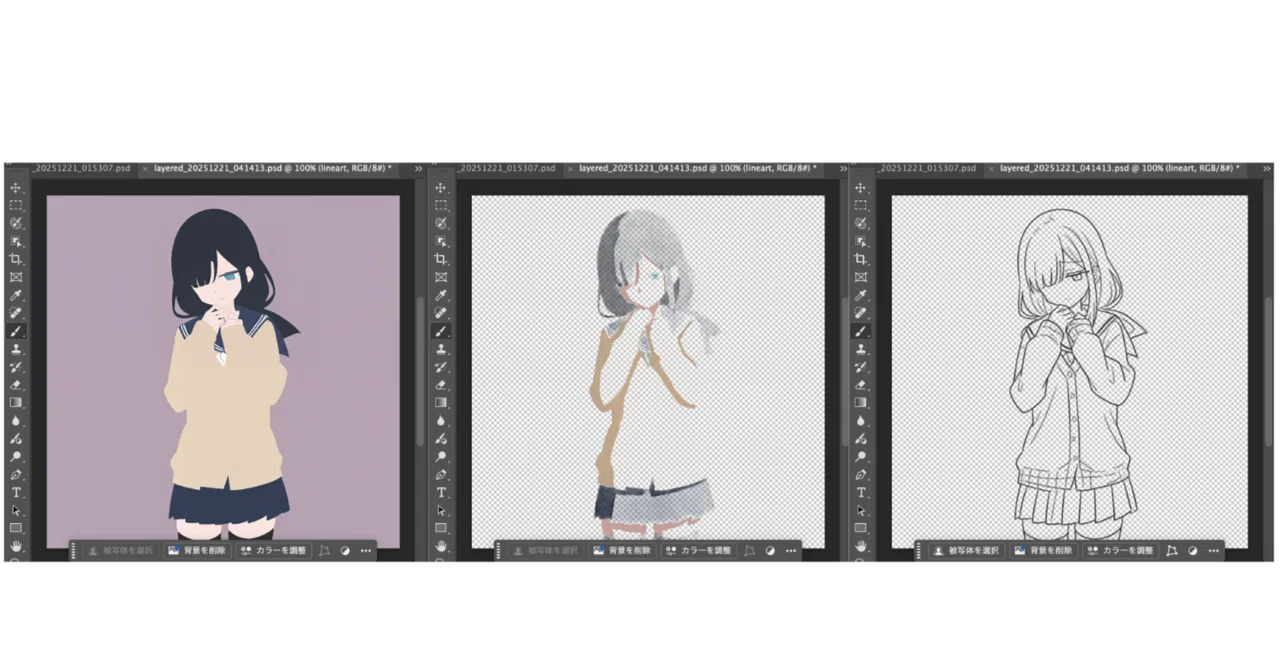Select the Pen tool in the faded-color window
Screen dimensions: 1280x670
440,474
